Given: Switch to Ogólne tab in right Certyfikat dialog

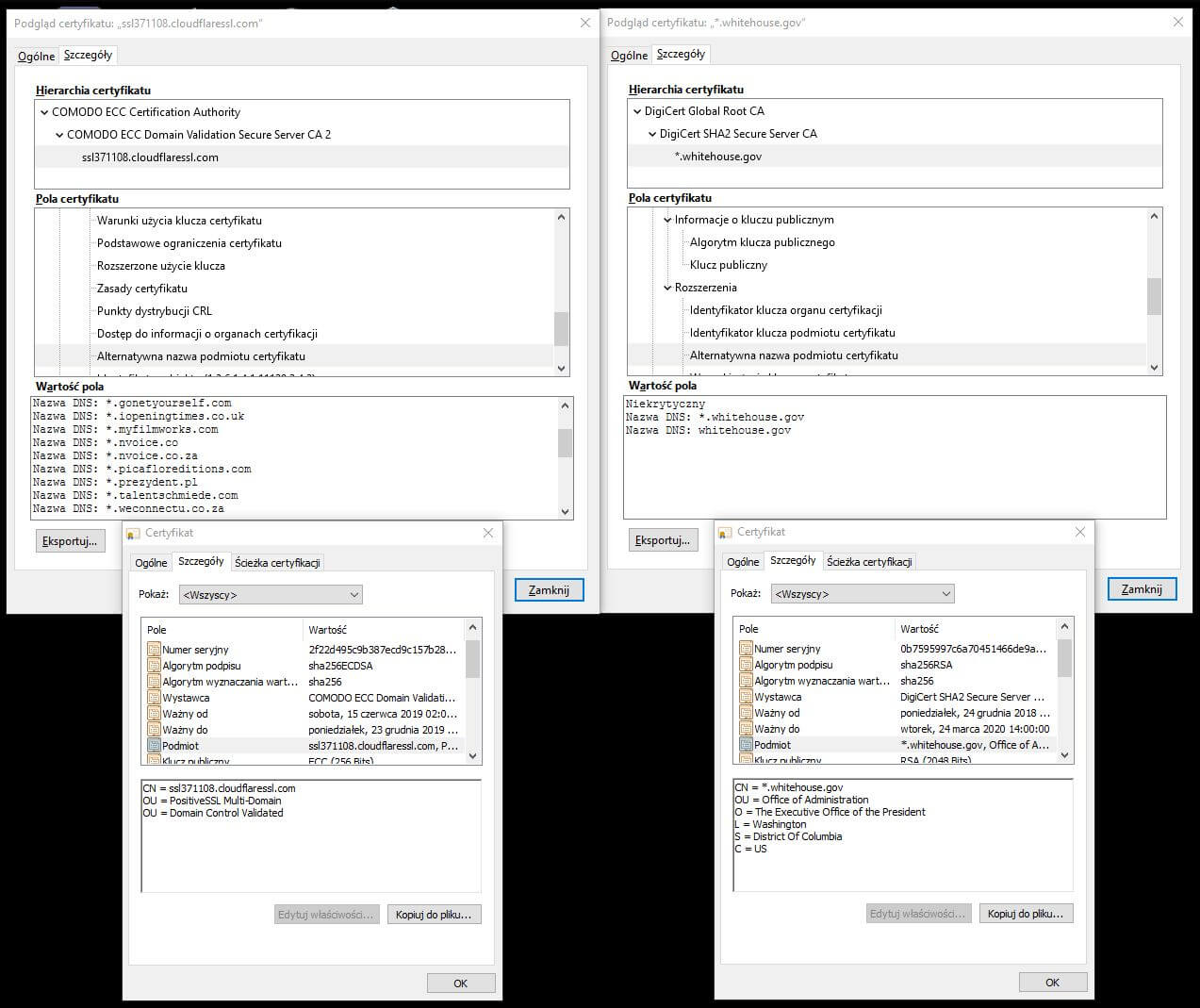Looking at the screenshot, I should [x=743, y=562].
